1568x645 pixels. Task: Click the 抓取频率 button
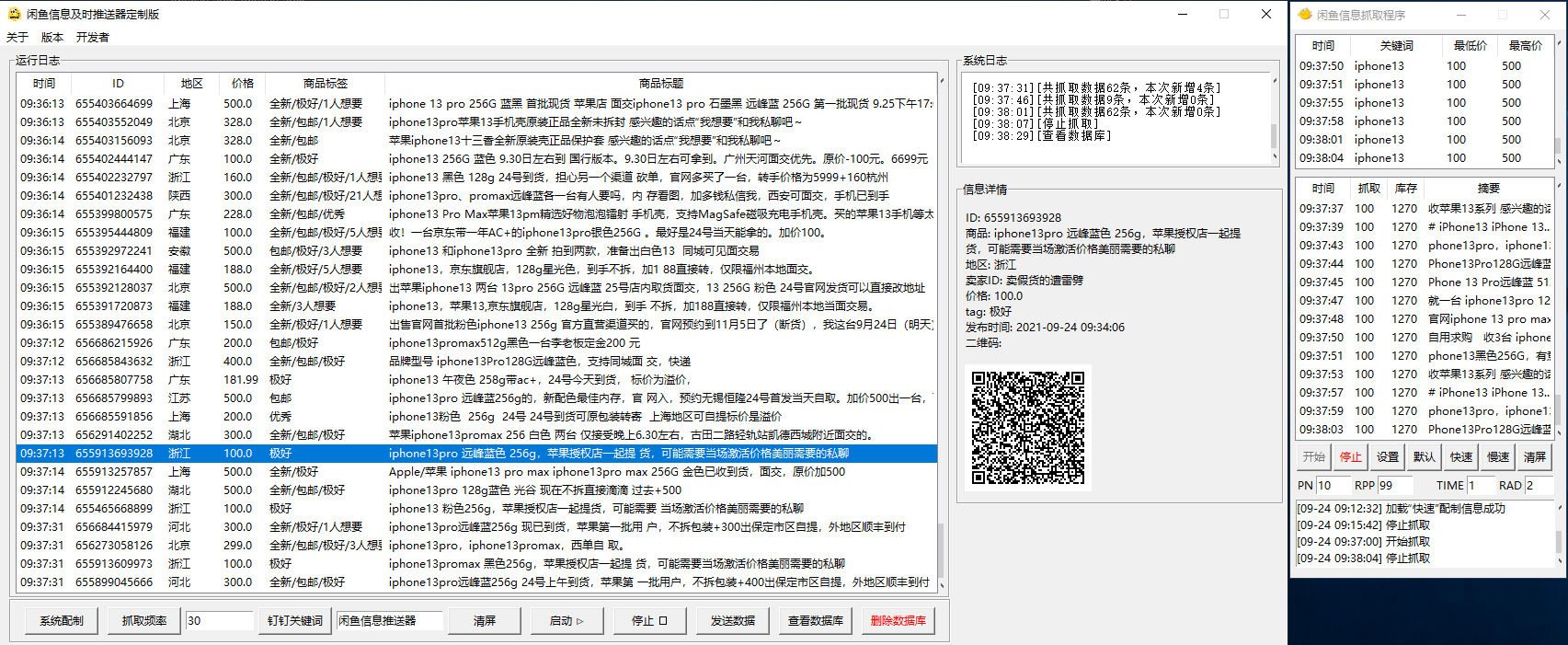click(144, 621)
